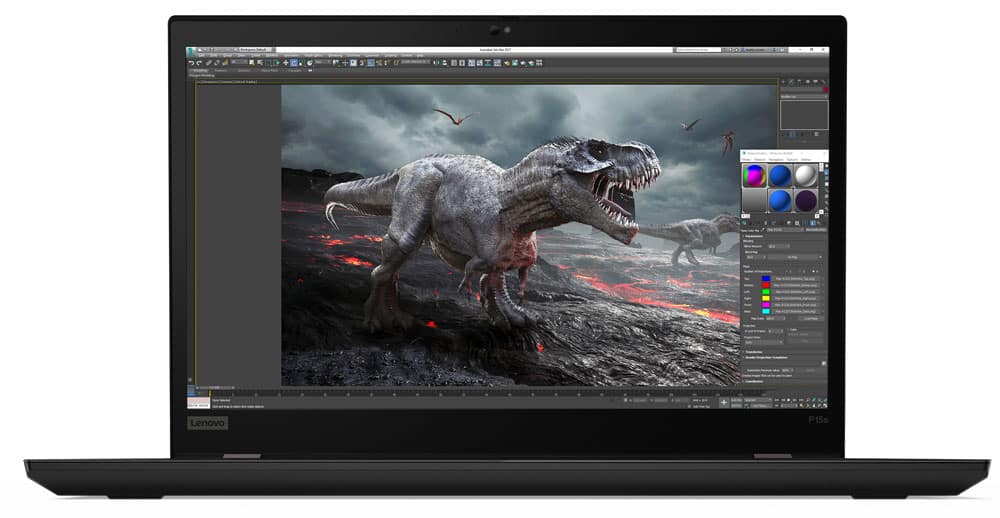The height and width of the screenshot is (518, 1000).
Task: Select the white material sample sphere
Action: tap(805, 175)
